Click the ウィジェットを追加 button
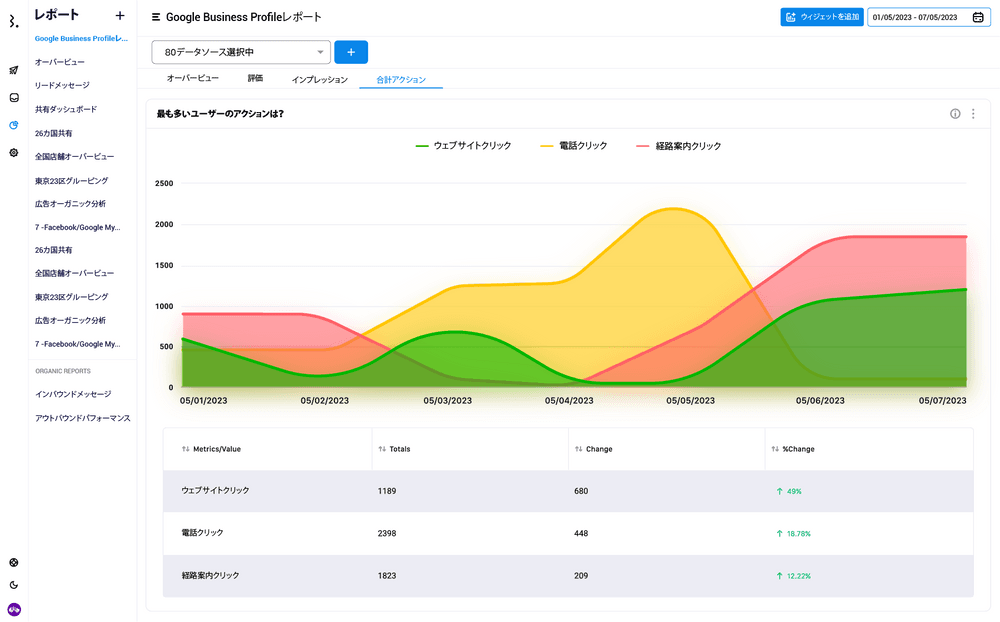The width and height of the screenshot is (1000, 622). click(x=821, y=17)
